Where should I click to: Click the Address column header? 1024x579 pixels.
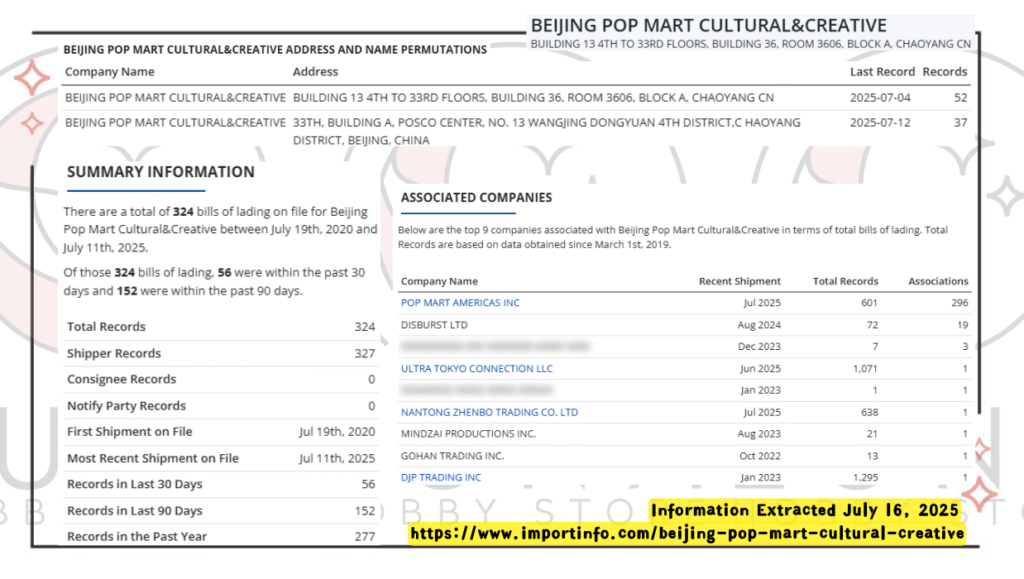tap(315, 72)
